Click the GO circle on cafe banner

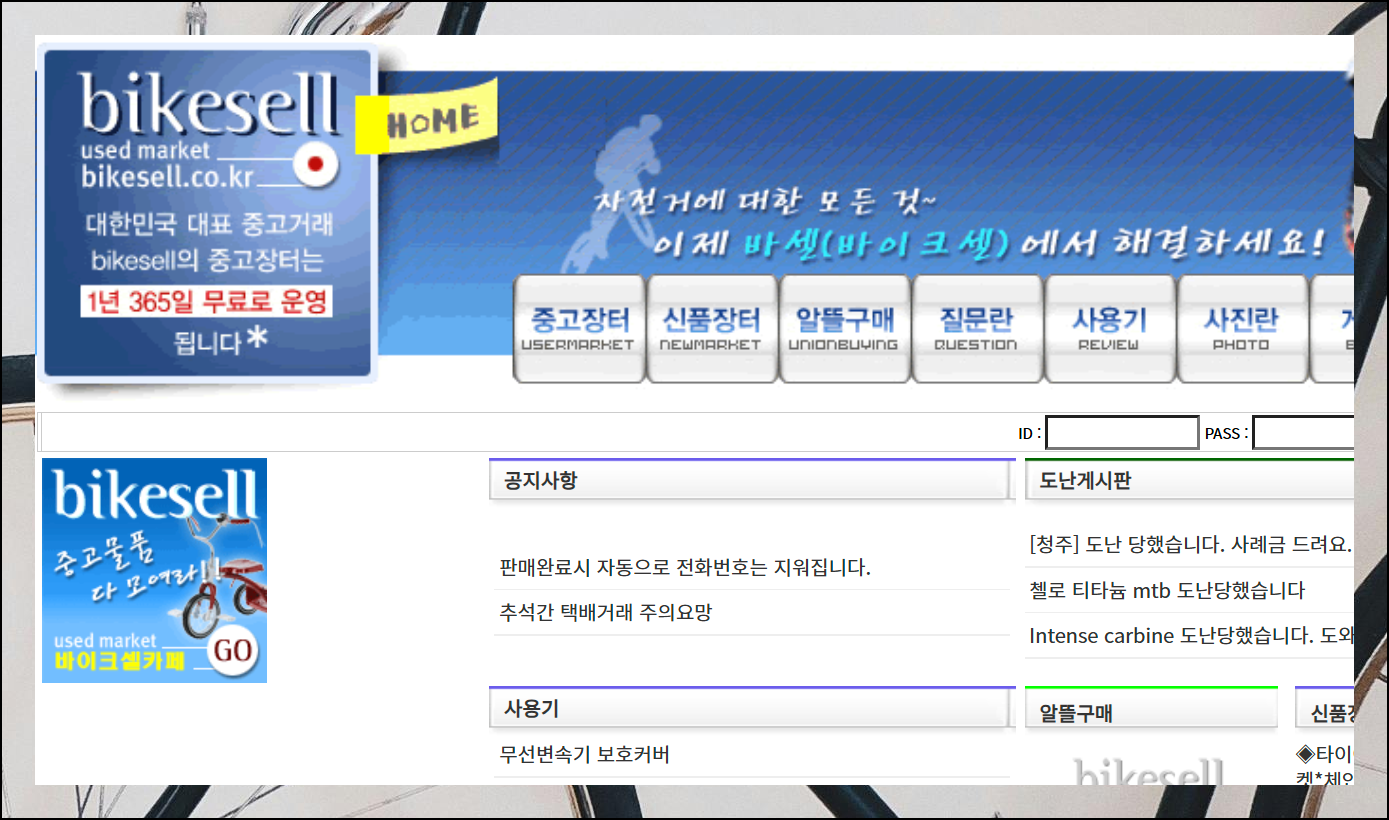(233, 652)
